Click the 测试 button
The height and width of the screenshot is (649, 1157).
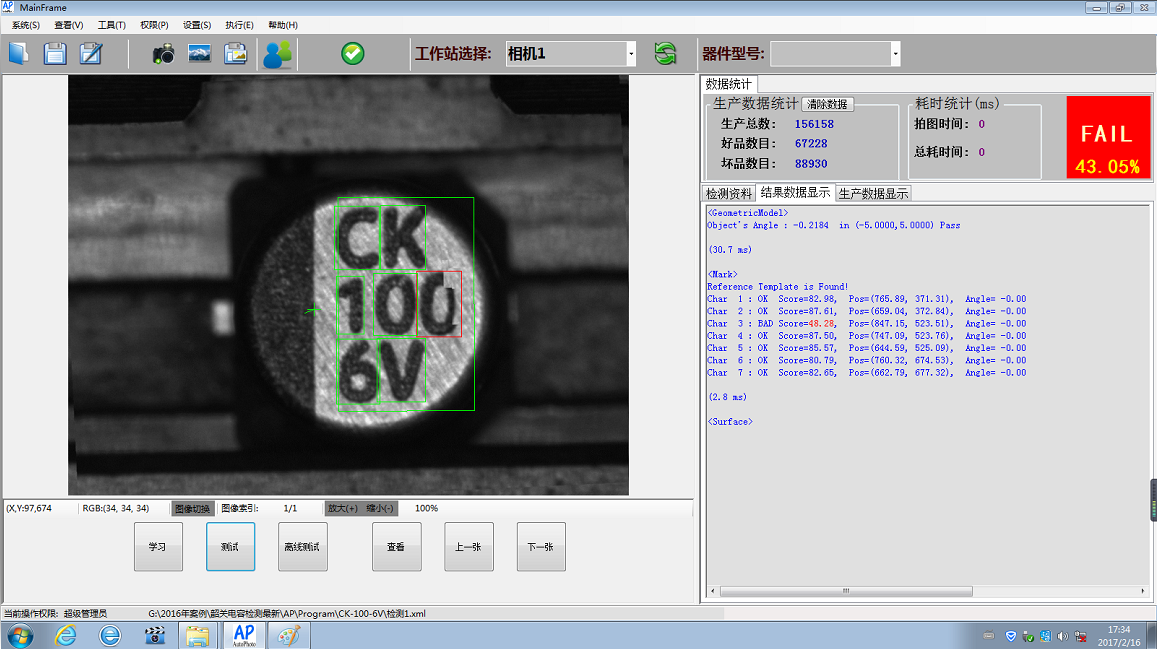[230, 546]
